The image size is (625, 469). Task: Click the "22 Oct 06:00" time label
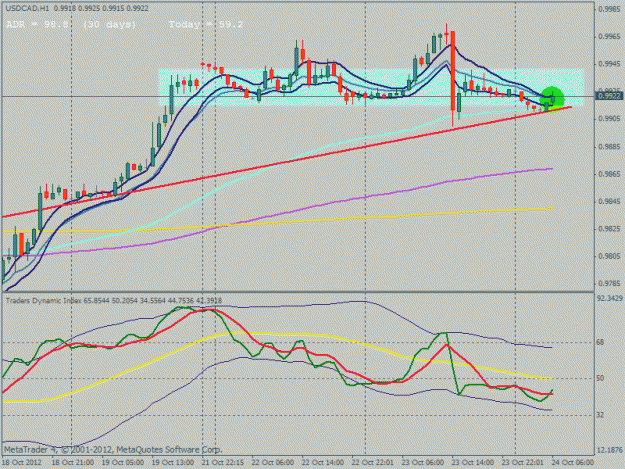tap(273, 463)
